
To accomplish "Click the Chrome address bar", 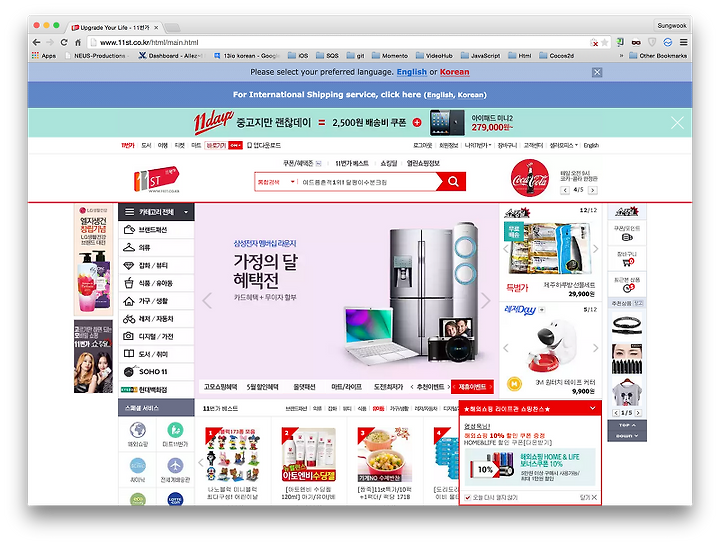I will tap(340, 42).
